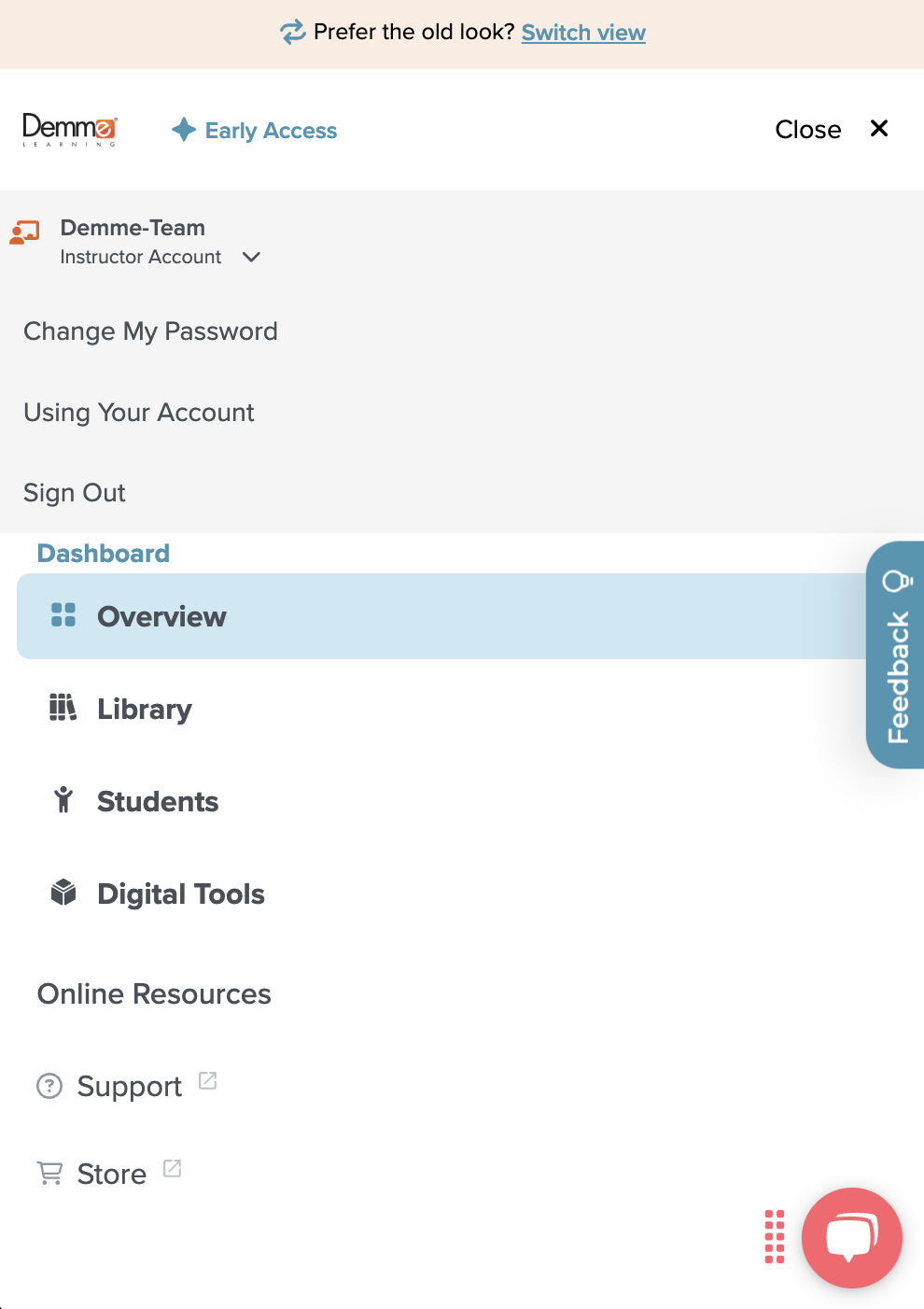Screen dimensions: 924x1309
Task: Click the external link icon beside Store
Action: (x=172, y=1168)
